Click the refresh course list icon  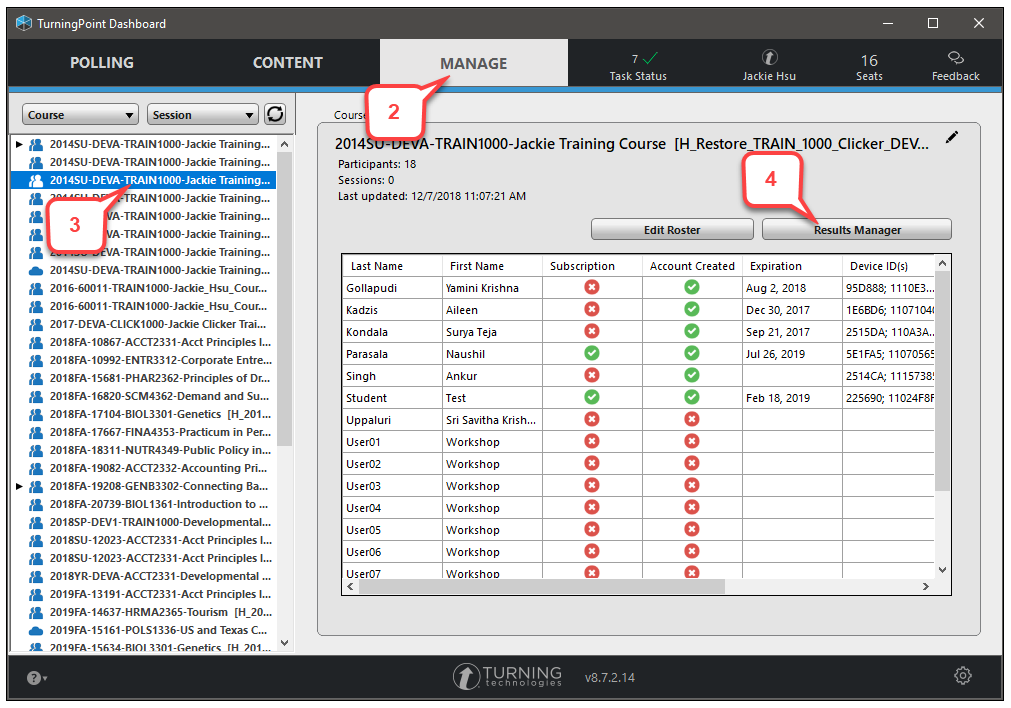tap(275, 114)
